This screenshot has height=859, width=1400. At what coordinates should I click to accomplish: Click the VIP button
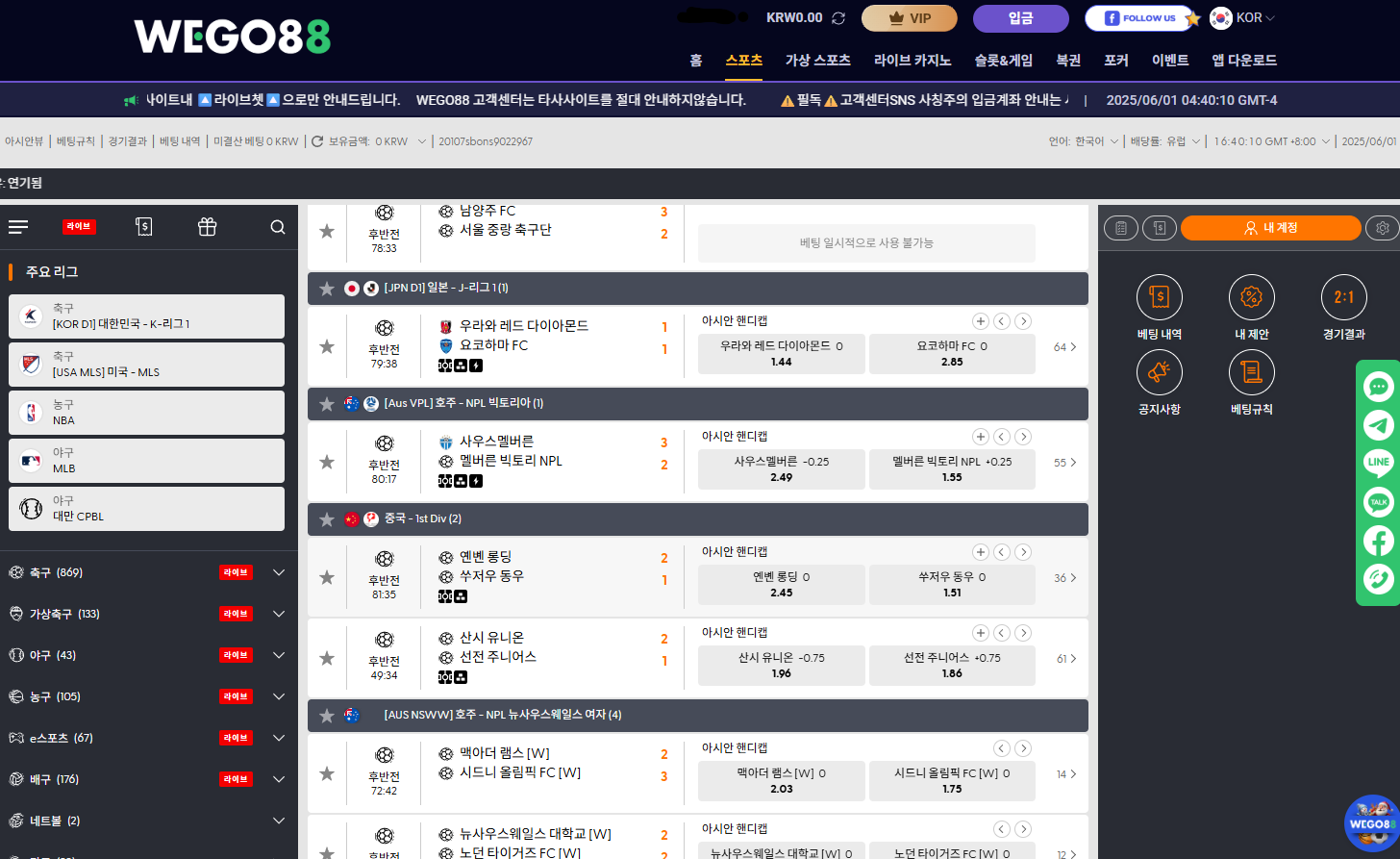tap(909, 18)
